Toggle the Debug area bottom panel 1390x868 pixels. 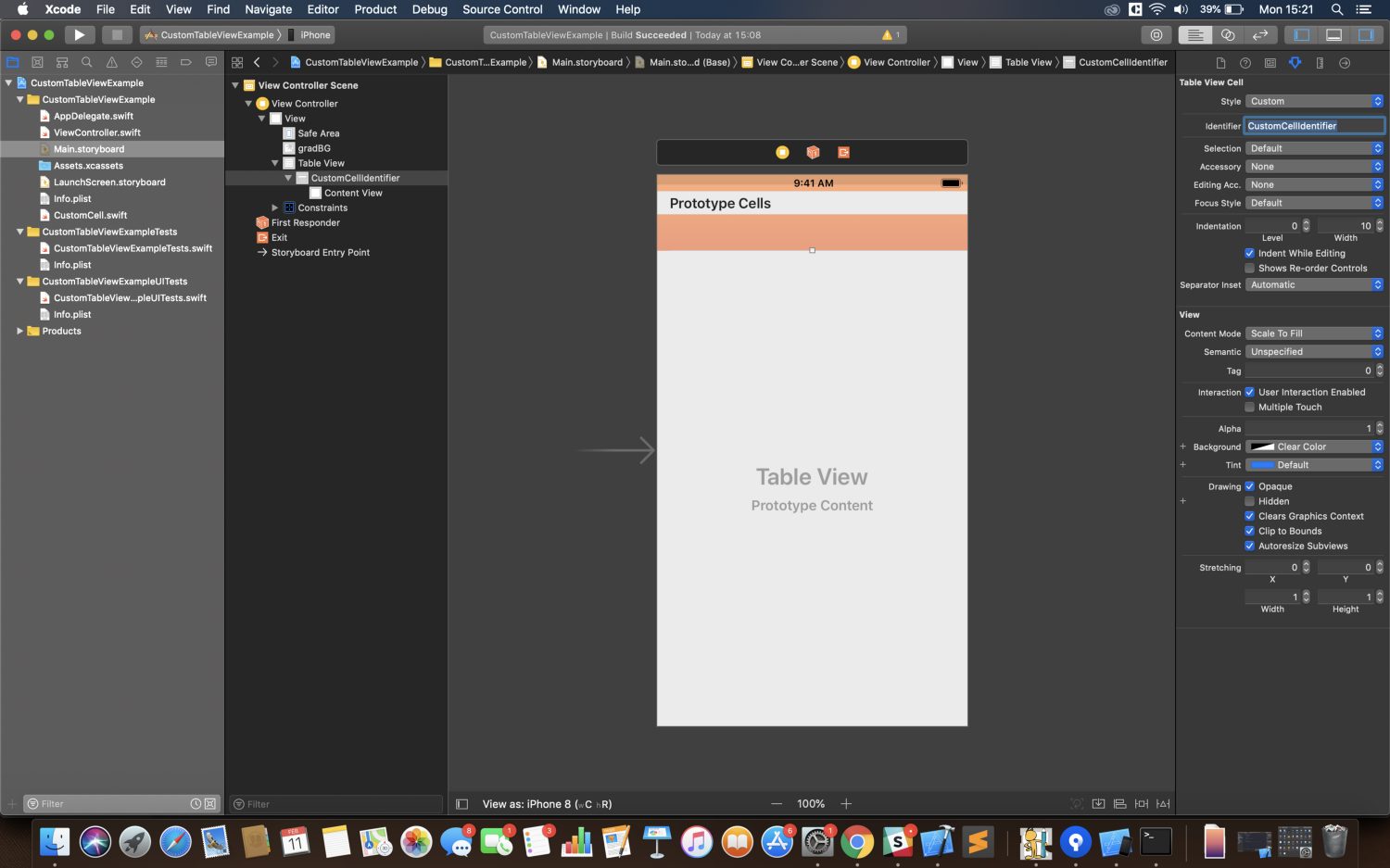coord(1333,35)
